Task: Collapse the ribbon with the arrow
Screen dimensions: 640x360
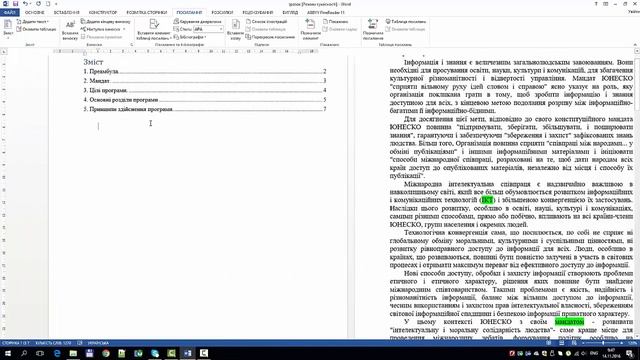Action: (635, 44)
